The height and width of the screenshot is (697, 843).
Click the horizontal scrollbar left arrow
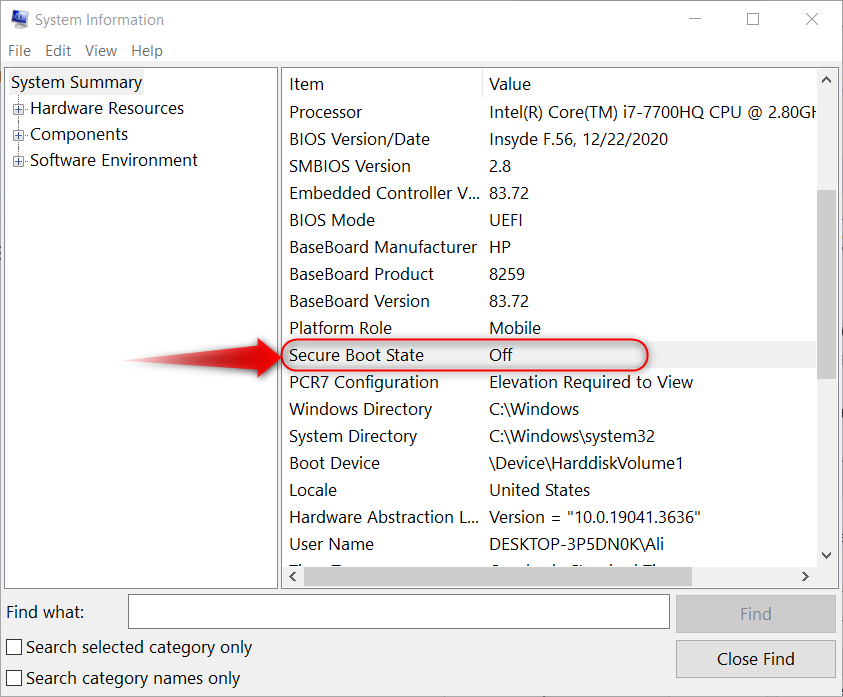pos(294,577)
